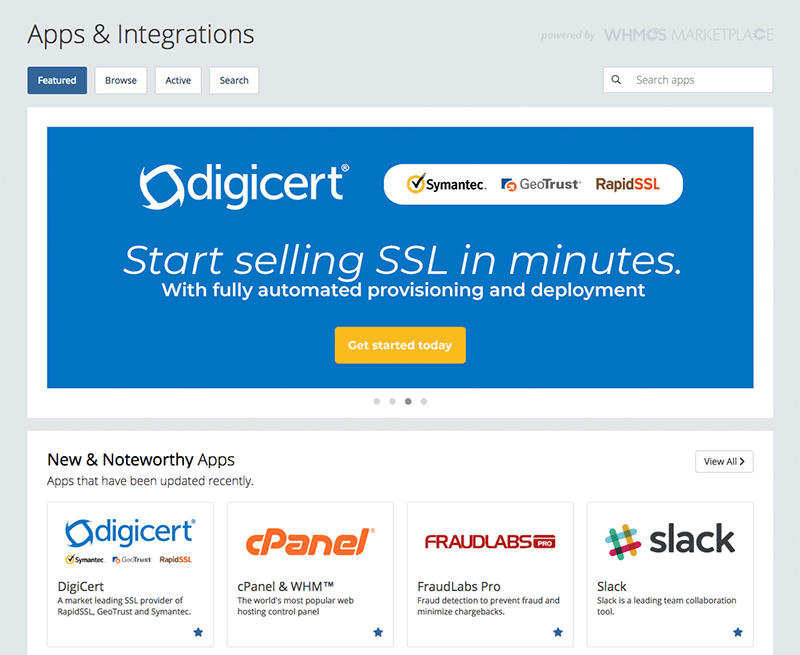Open the FraudLabs Pro app title
The height and width of the screenshot is (655, 800).
(459, 587)
